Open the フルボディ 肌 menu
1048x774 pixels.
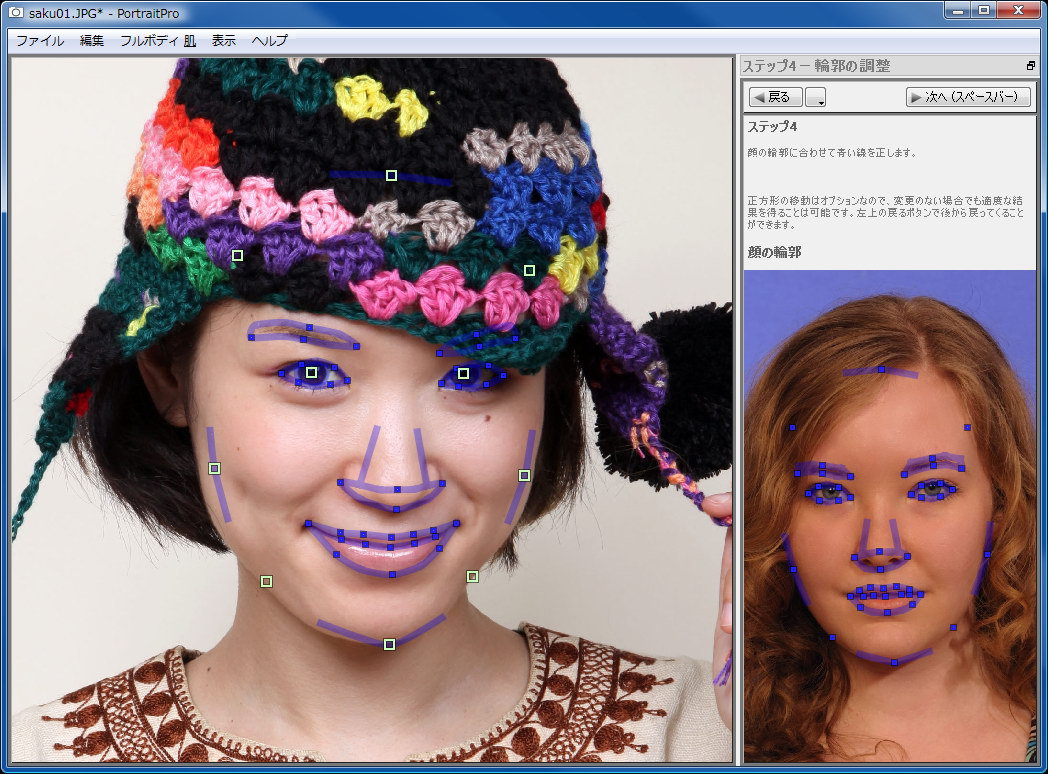point(158,41)
